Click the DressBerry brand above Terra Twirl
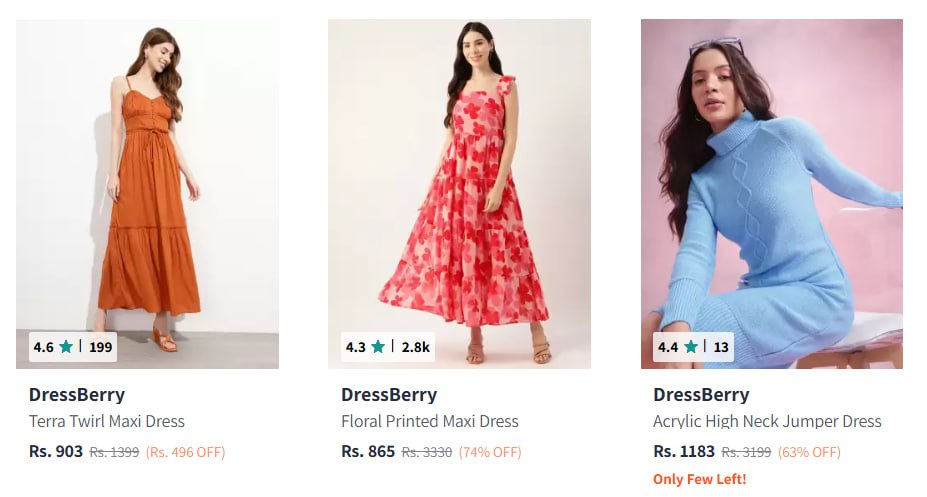The height and width of the screenshot is (497, 927). click(x=77, y=394)
